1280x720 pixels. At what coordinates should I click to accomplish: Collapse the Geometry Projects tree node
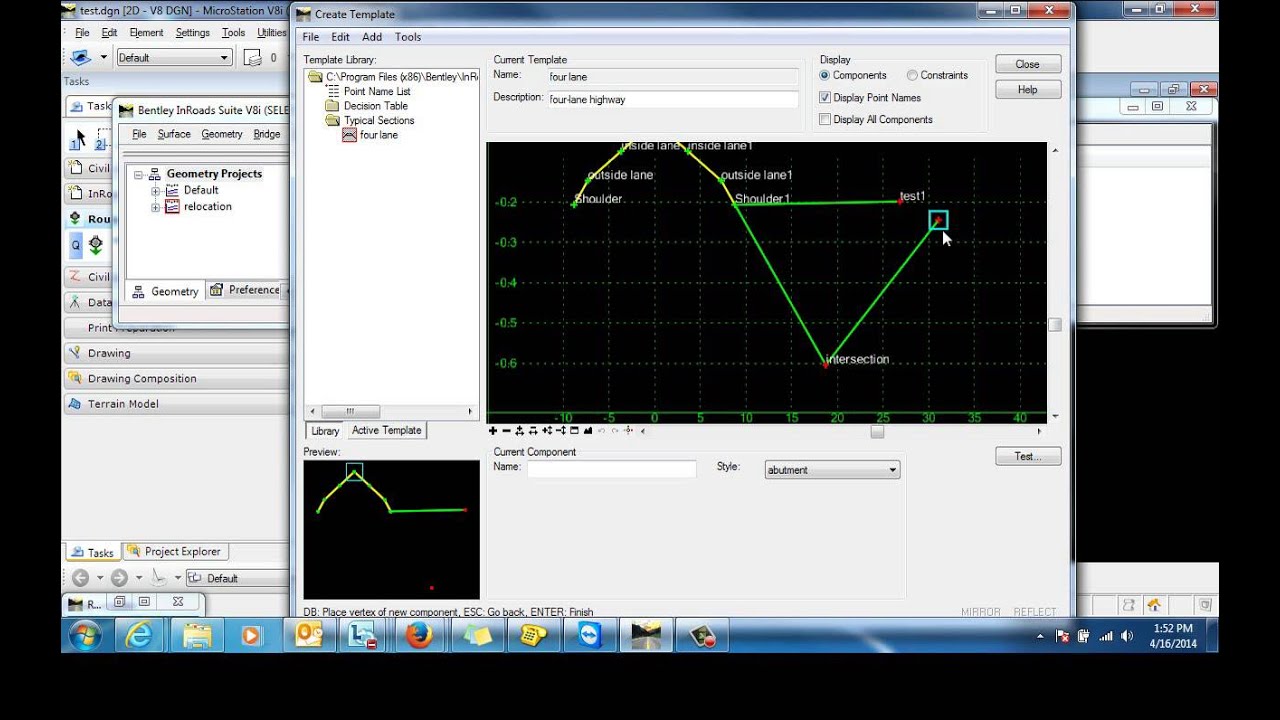(138, 174)
